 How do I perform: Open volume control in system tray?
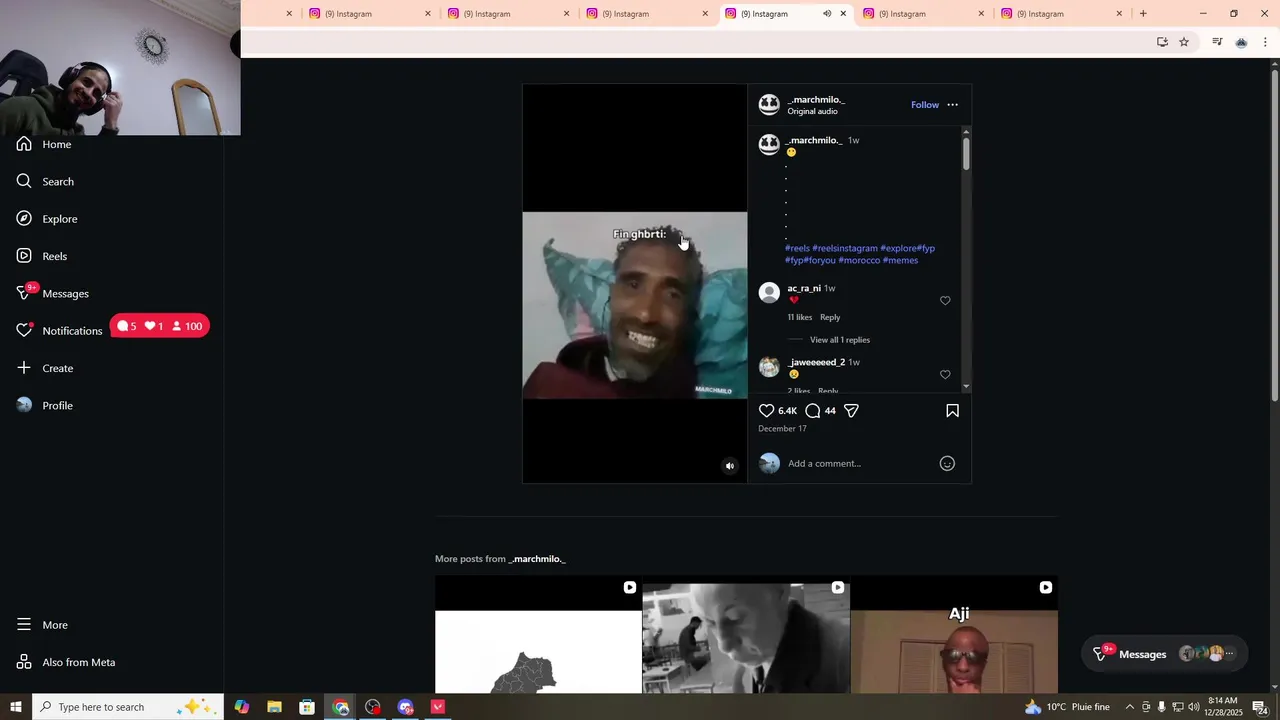(x=1193, y=707)
